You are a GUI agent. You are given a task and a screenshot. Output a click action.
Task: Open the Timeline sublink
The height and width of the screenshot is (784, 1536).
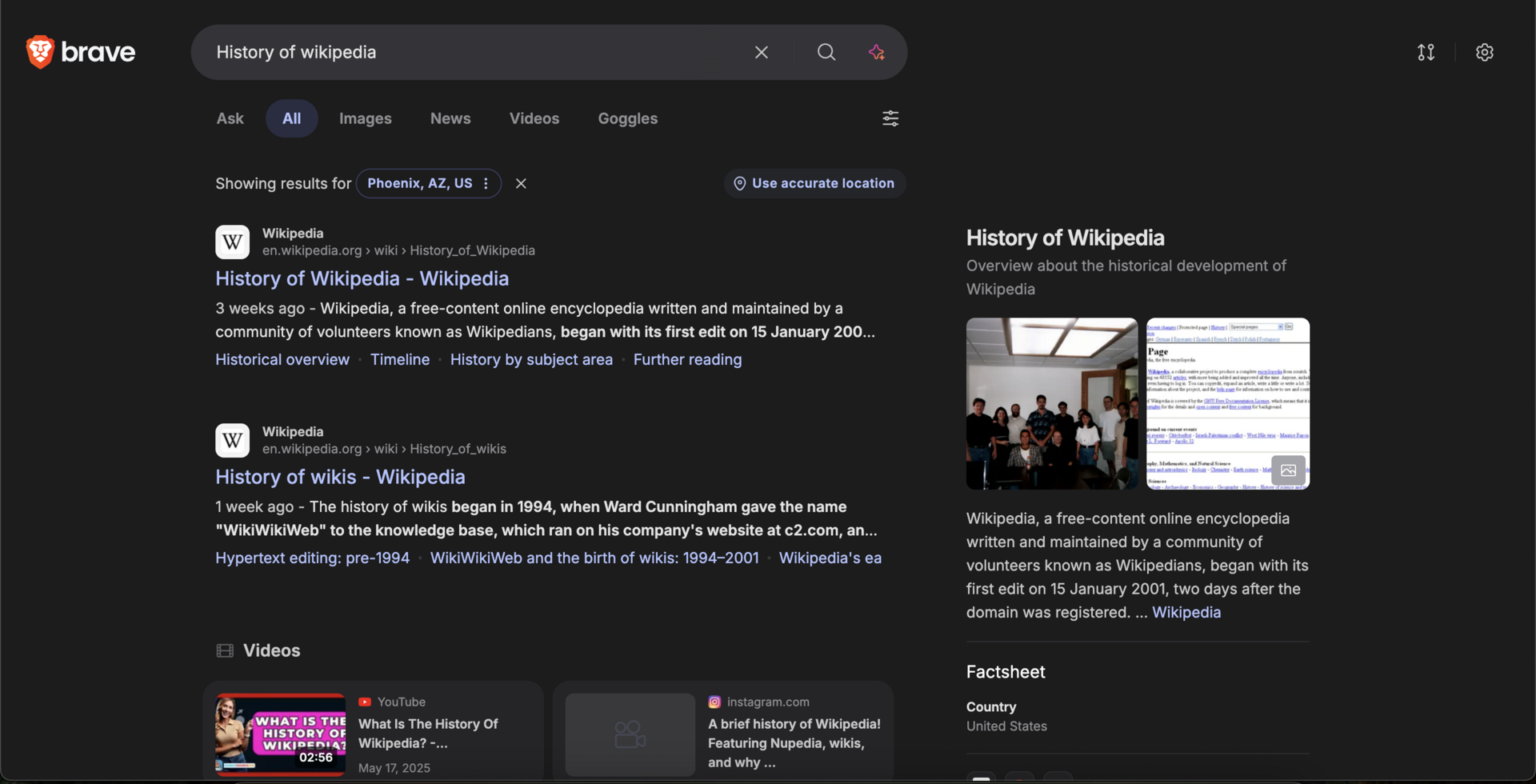point(400,360)
